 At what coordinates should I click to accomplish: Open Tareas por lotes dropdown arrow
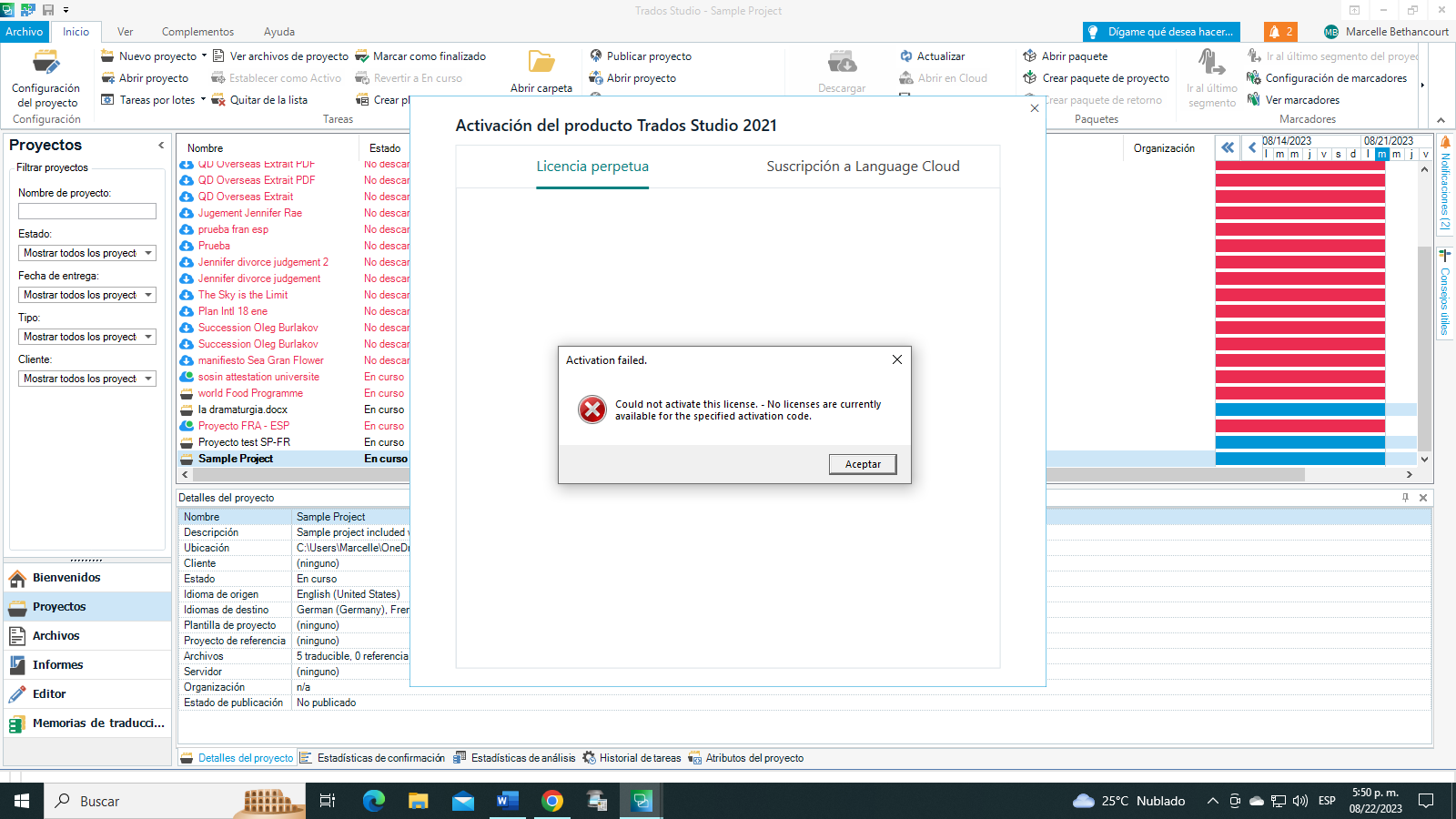(x=203, y=99)
